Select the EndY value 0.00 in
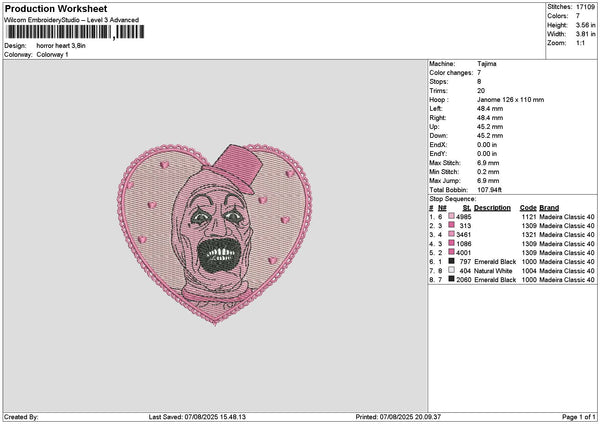The width and height of the screenshot is (600, 424). pyautogui.click(x=487, y=154)
